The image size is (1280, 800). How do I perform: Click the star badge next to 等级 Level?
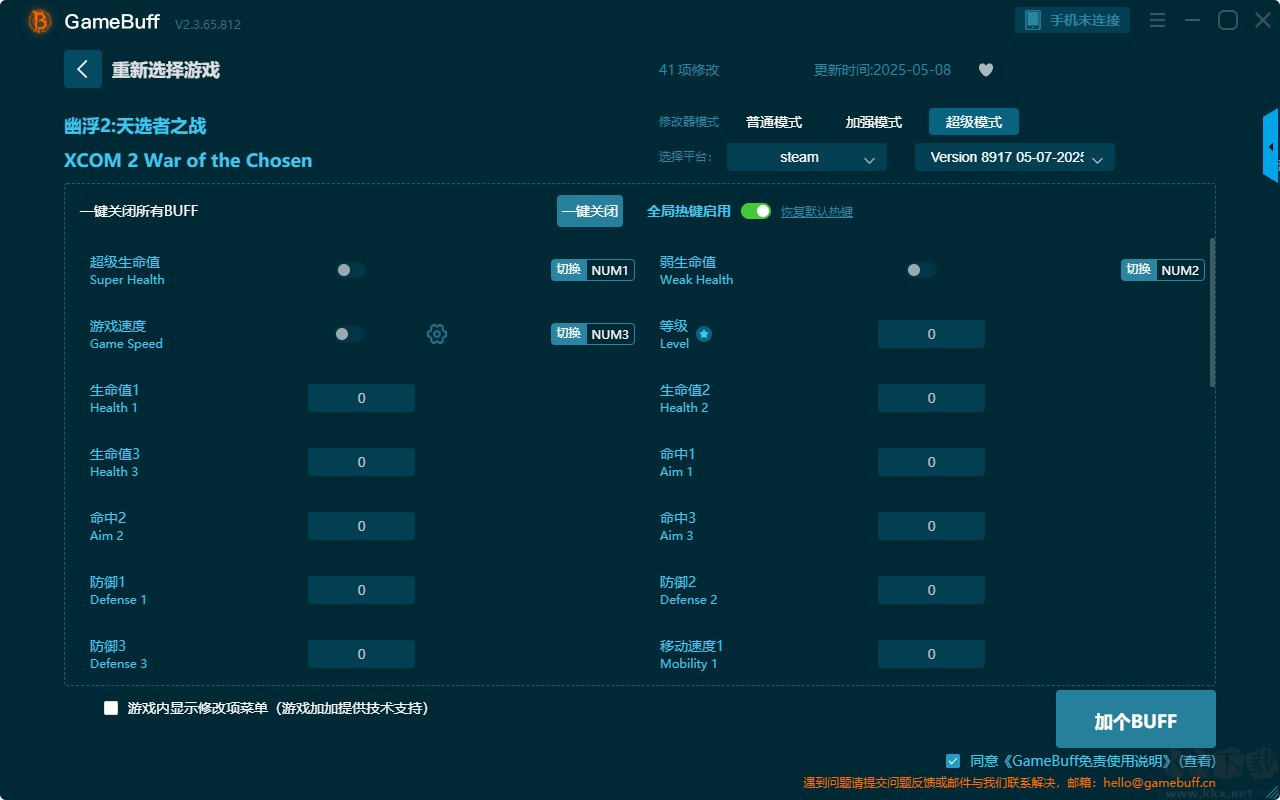tap(704, 334)
